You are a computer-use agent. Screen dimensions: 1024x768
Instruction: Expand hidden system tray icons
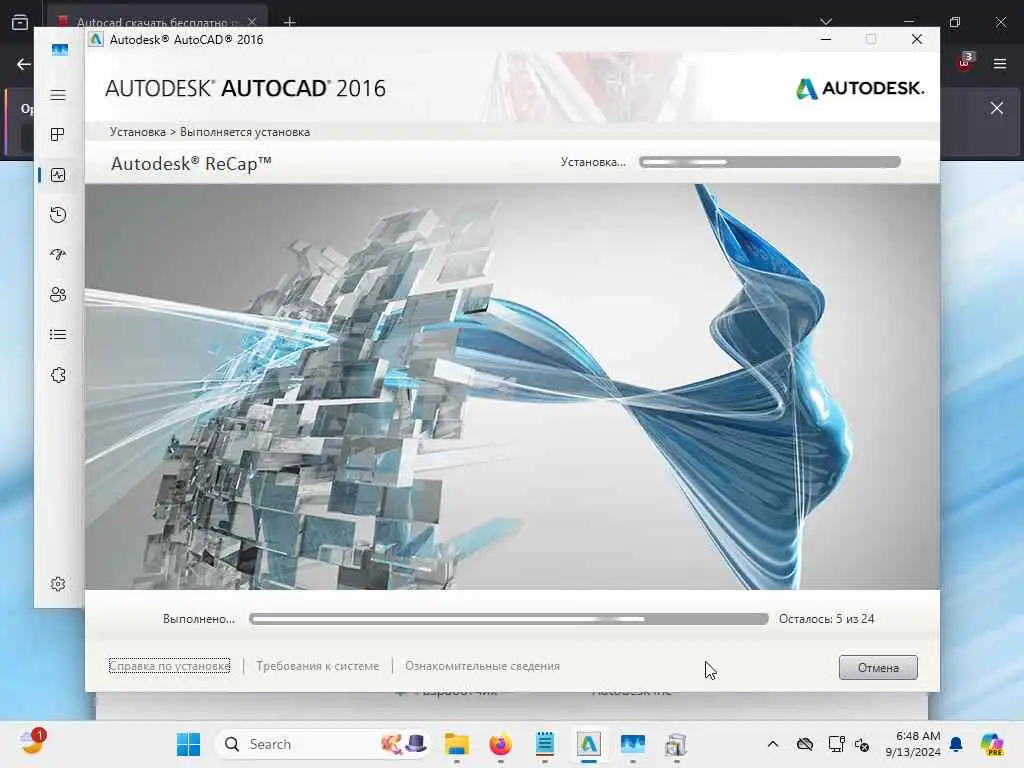(x=773, y=744)
